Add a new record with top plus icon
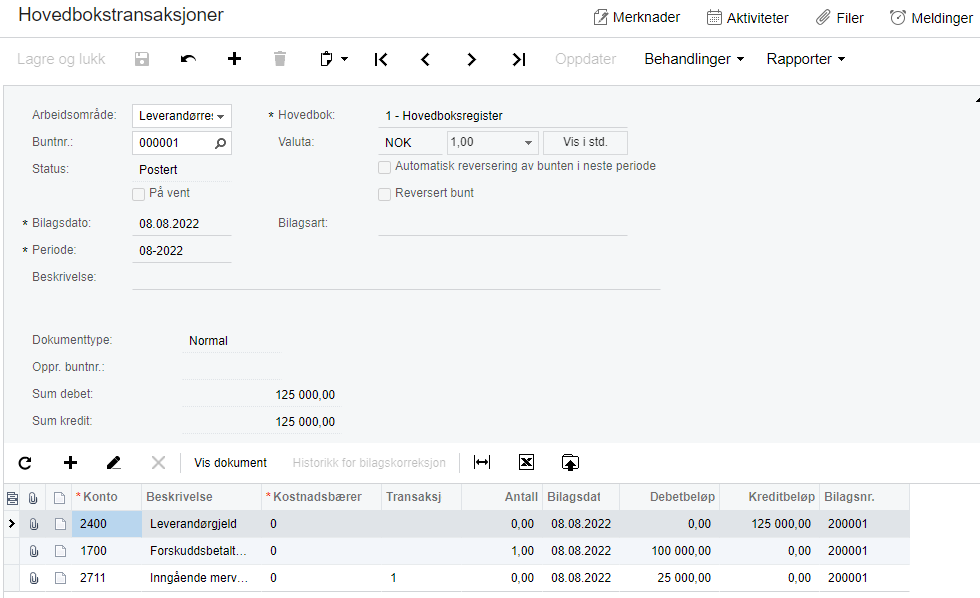This screenshot has height=598, width=980. pos(234,59)
